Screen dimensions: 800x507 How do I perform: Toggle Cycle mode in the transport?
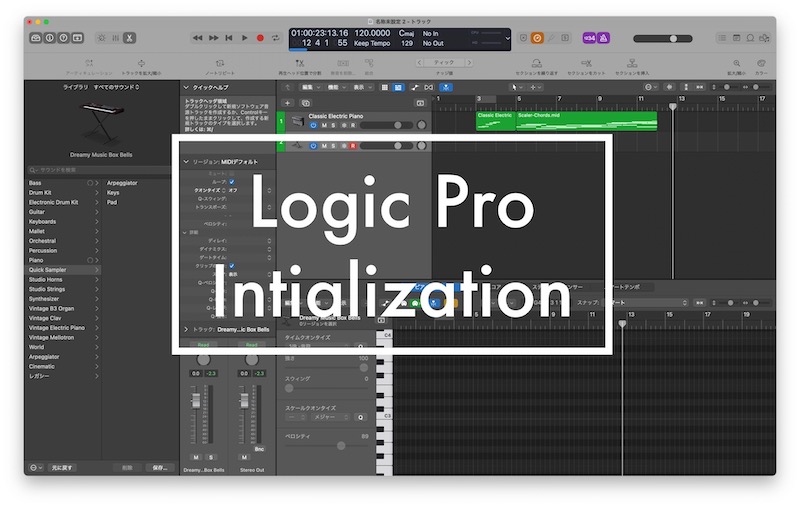(276, 38)
